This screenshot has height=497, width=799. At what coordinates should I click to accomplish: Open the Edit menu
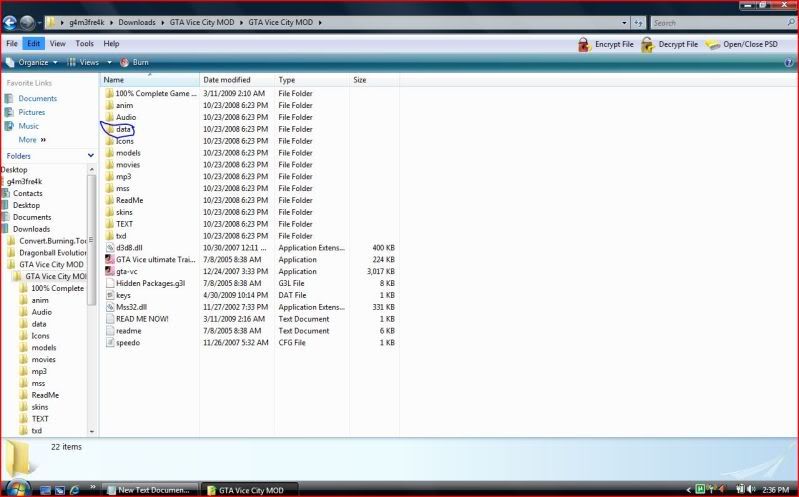[x=34, y=44]
